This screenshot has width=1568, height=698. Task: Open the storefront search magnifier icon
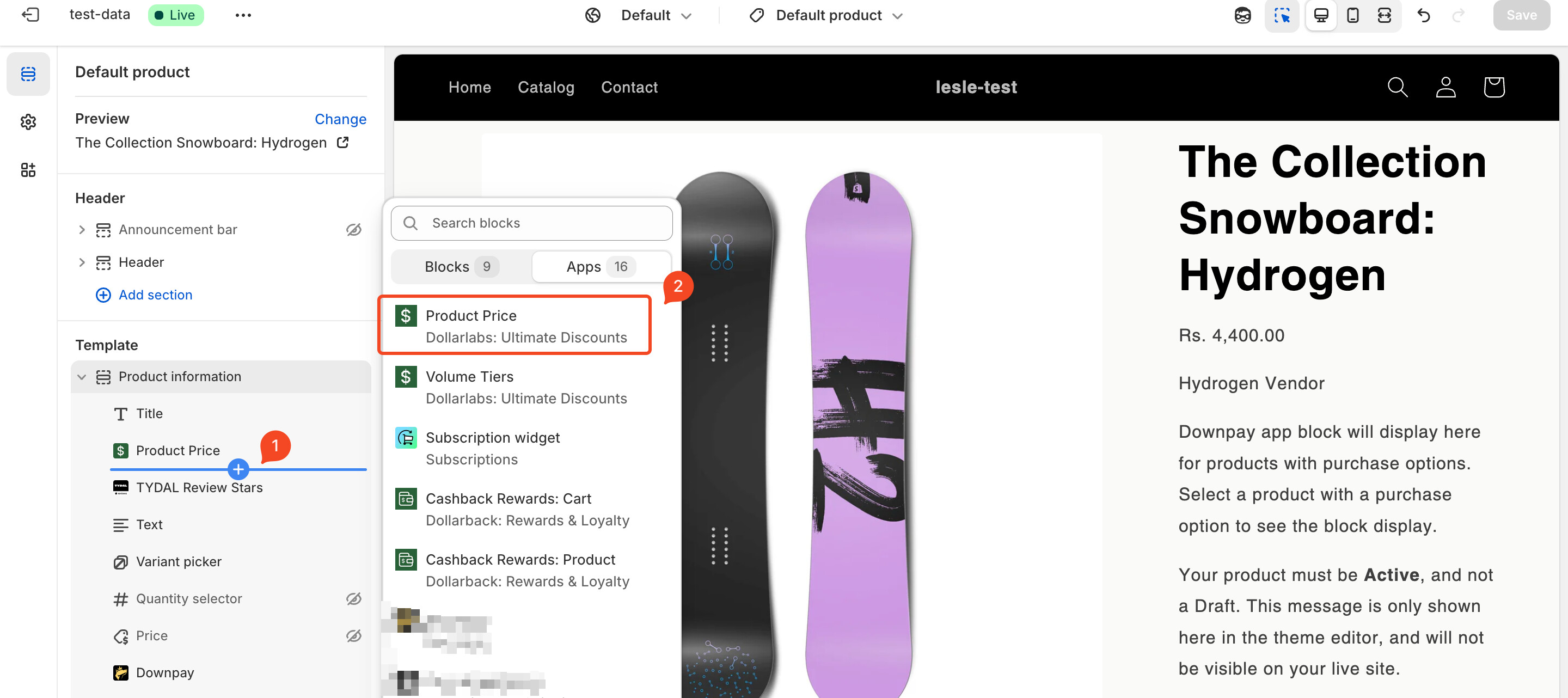click(x=1398, y=87)
